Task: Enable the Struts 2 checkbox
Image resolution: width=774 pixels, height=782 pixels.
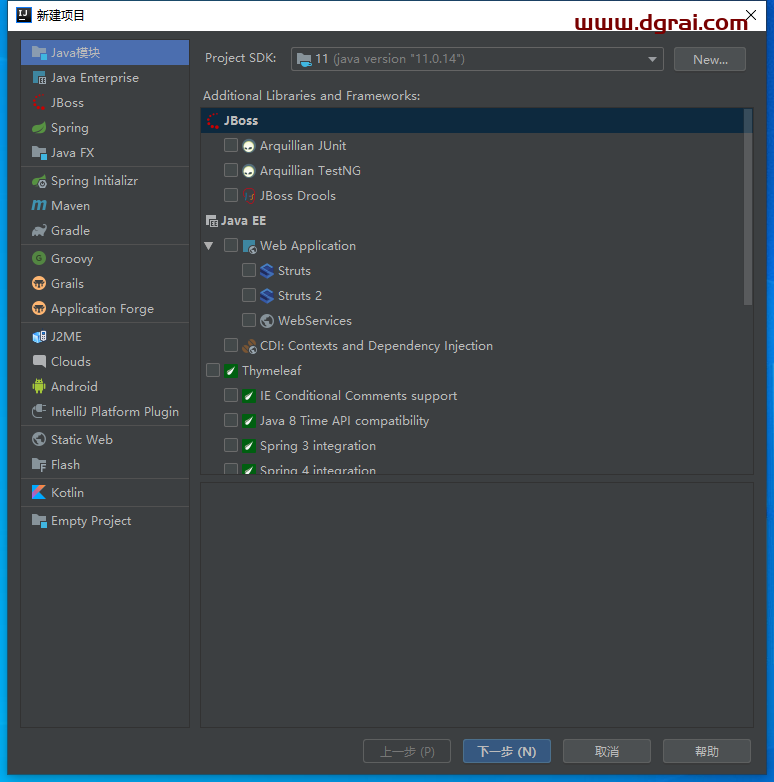Action: click(x=248, y=295)
